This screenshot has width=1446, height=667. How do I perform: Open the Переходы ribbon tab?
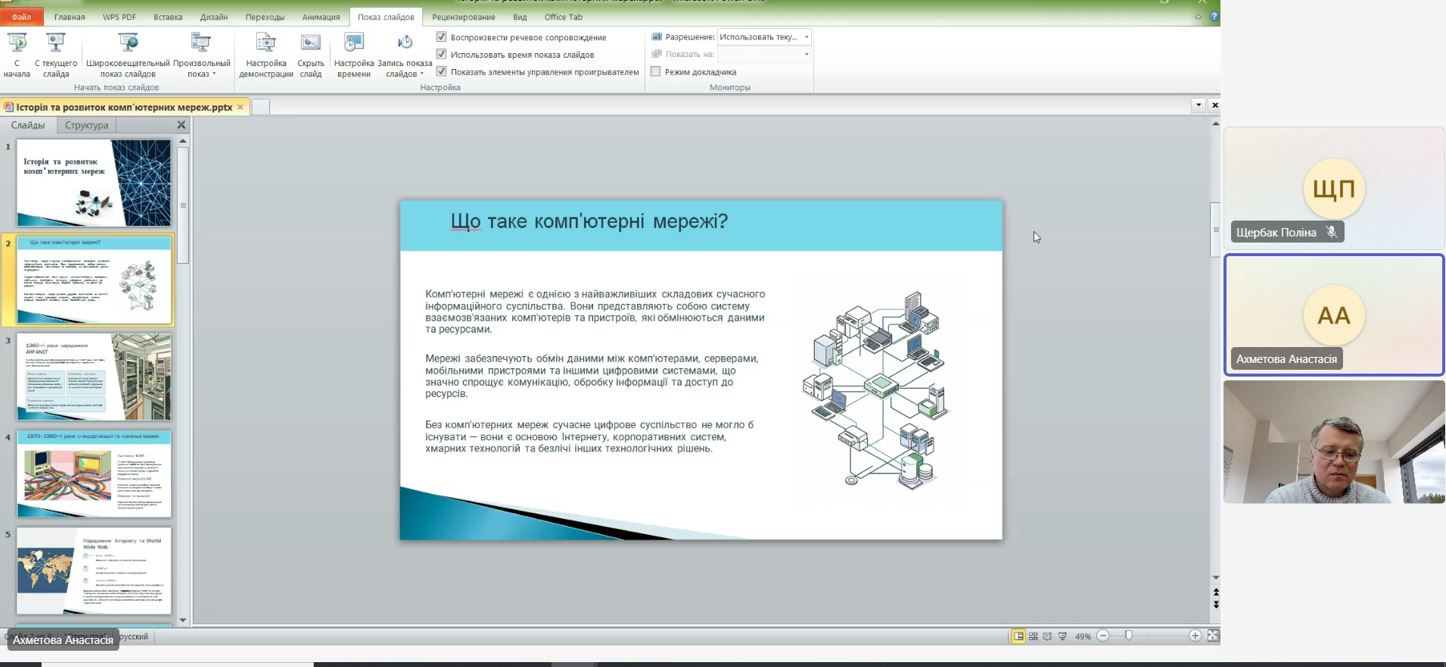pyautogui.click(x=265, y=17)
